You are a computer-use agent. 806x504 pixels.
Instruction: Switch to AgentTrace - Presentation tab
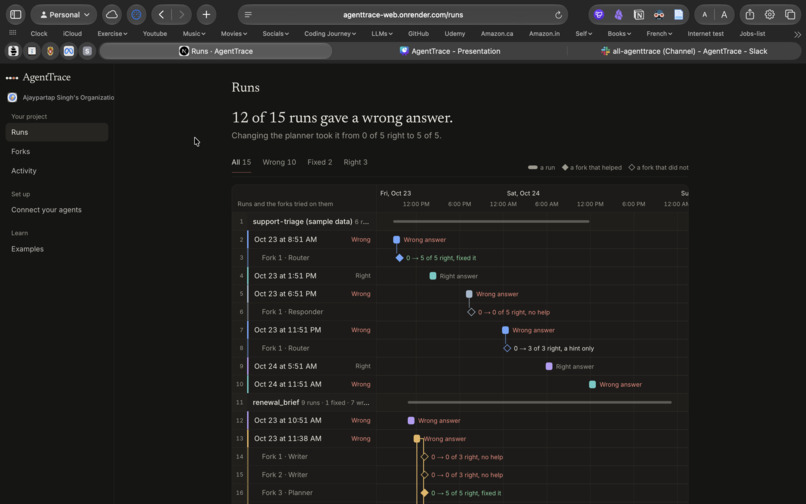pyautogui.click(x=450, y=51)
